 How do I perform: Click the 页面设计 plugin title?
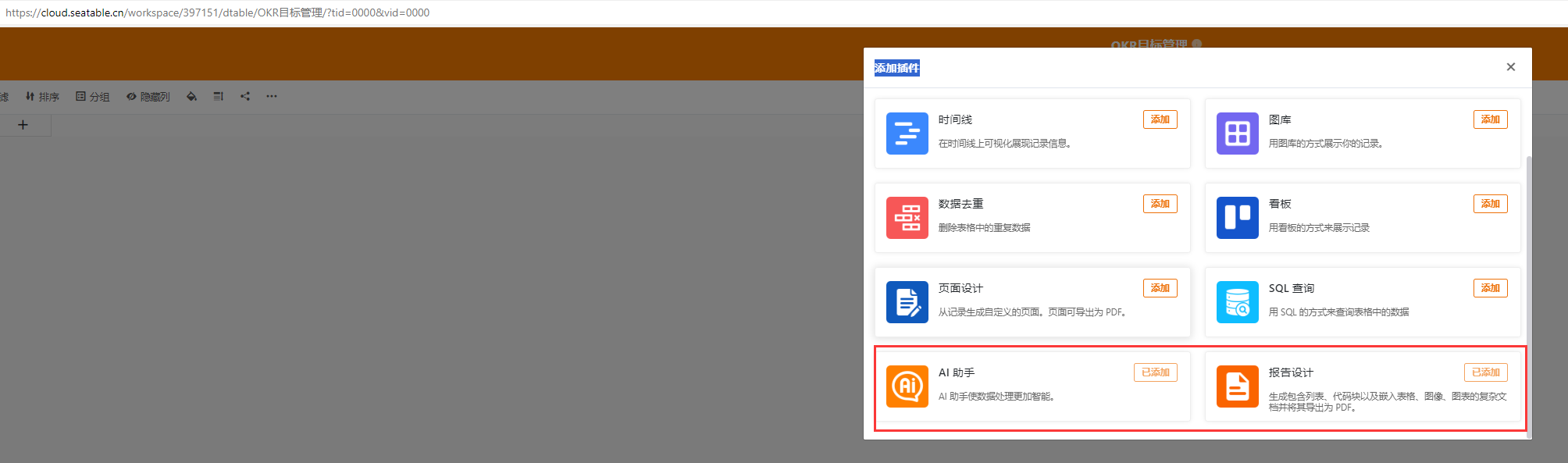point(960,288)
